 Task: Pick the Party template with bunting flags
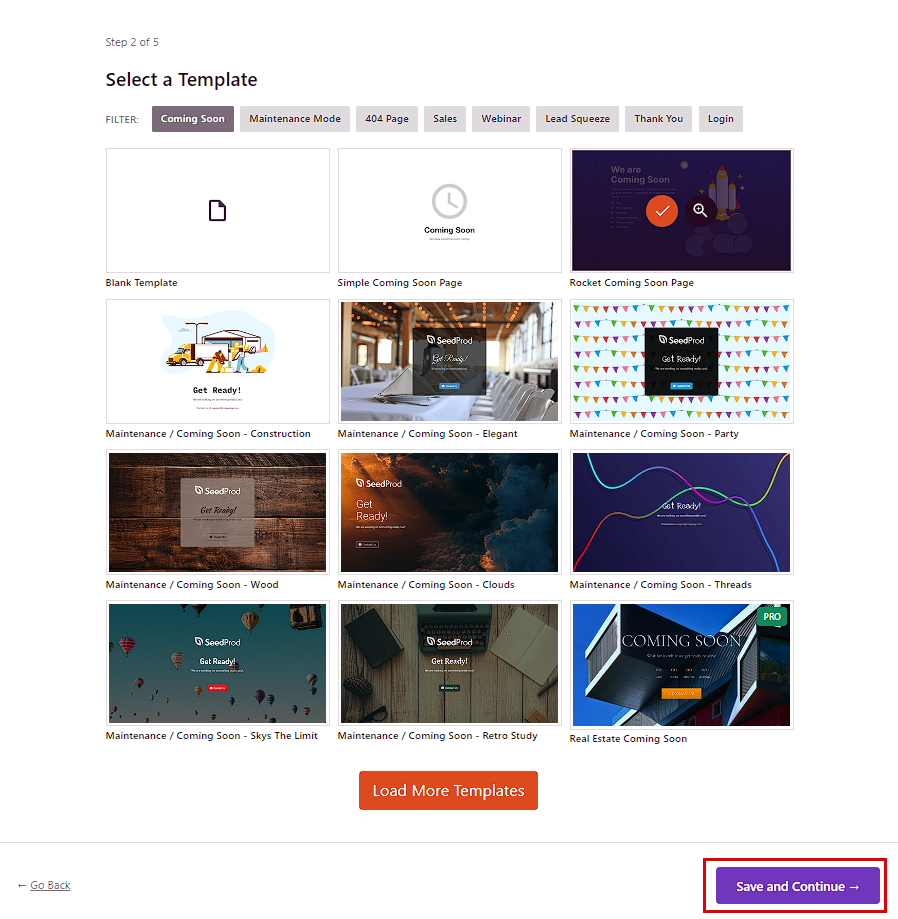(x=682, y=362)
